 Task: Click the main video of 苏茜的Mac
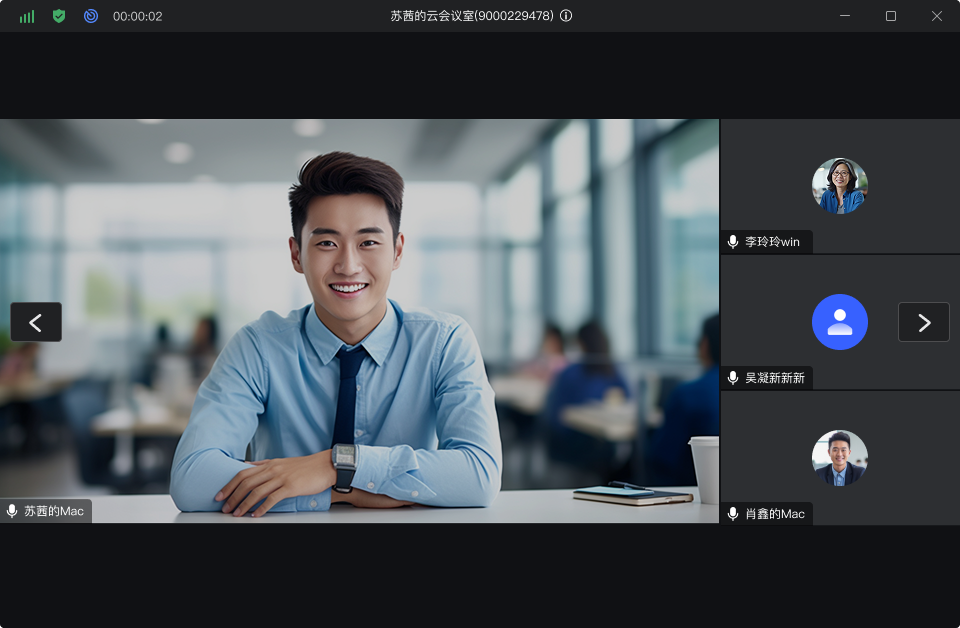359,321
